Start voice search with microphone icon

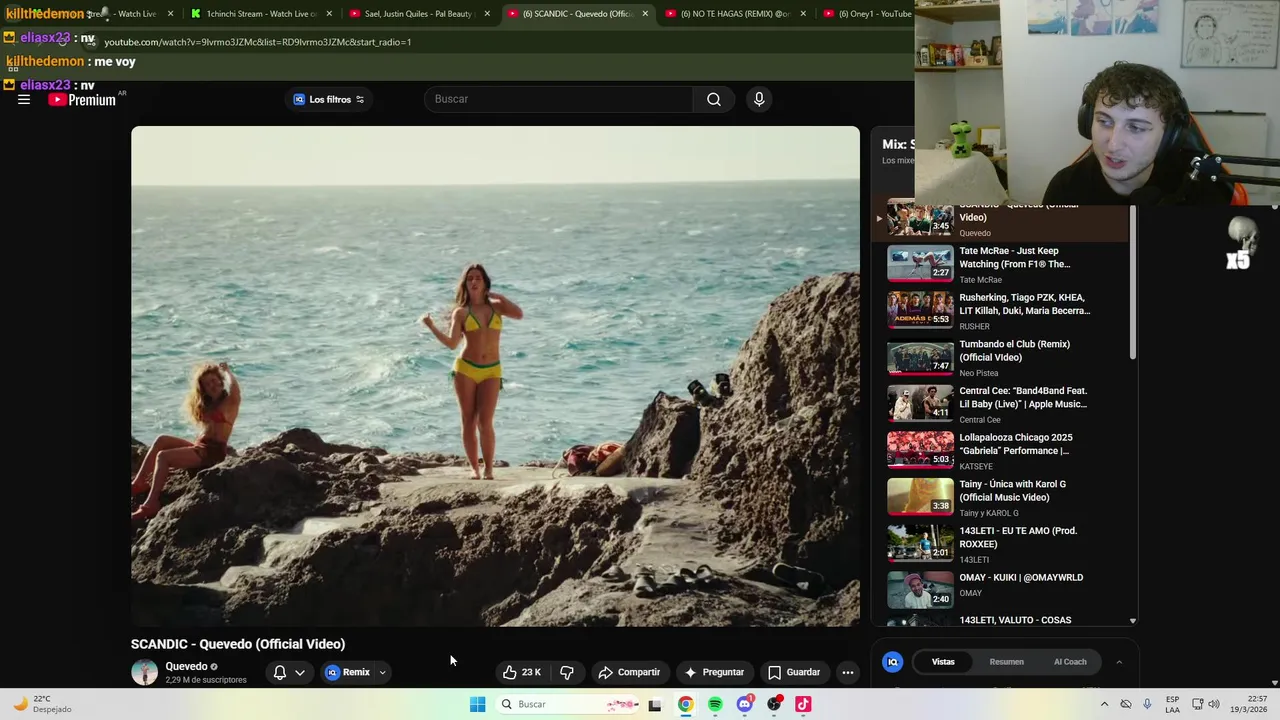(759, 99)
